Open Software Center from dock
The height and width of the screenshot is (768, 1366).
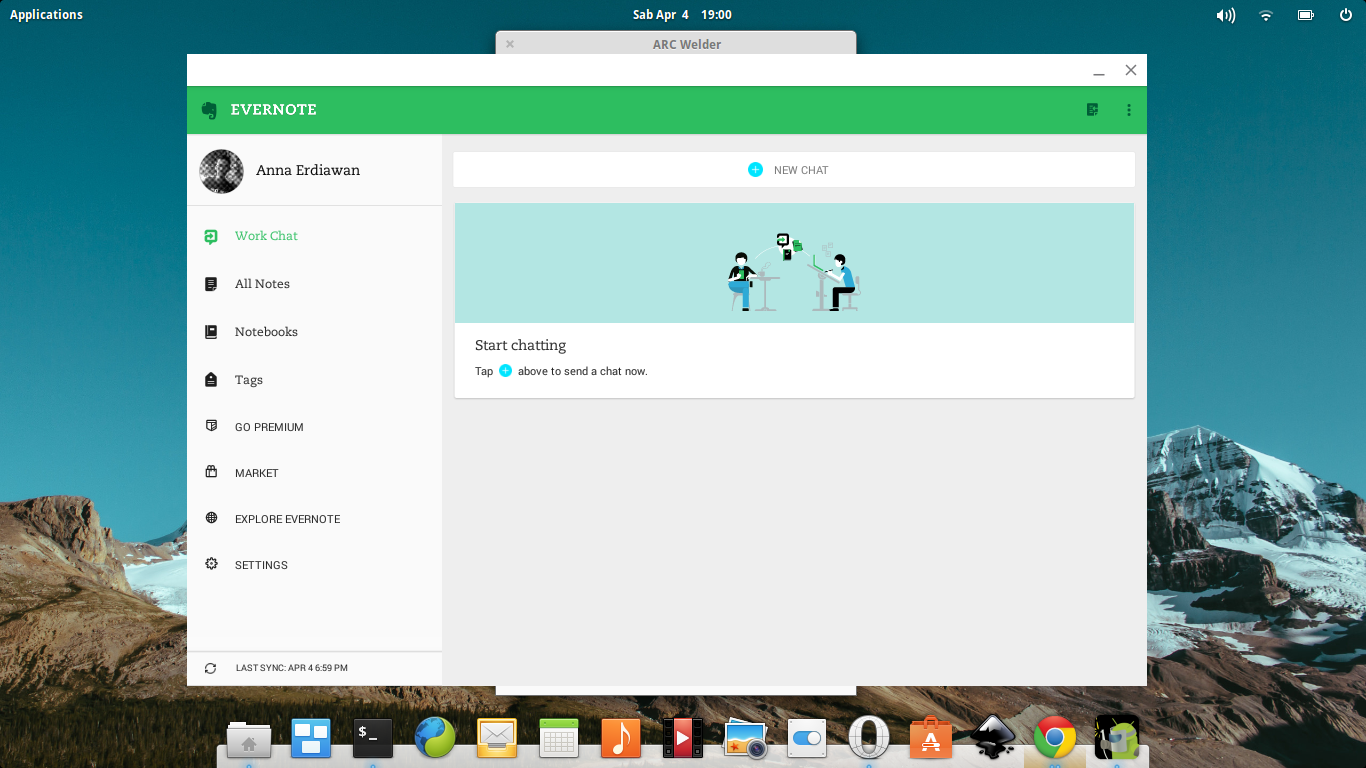pos(931,738)
